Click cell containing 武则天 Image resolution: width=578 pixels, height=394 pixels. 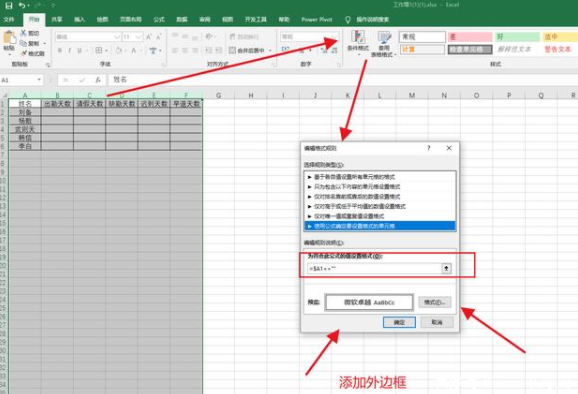(25, 129)
